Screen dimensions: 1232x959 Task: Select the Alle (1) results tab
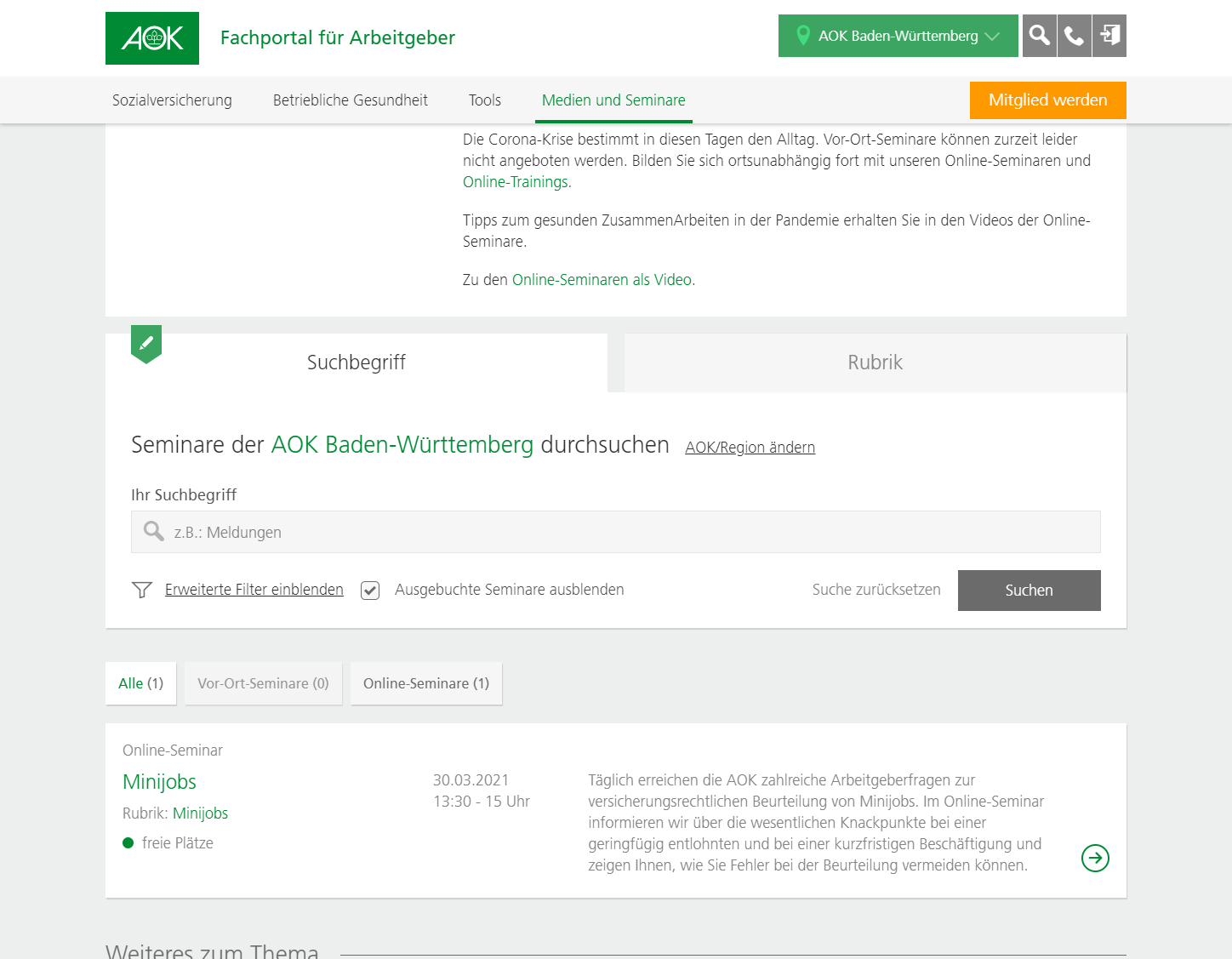(141, 683)
